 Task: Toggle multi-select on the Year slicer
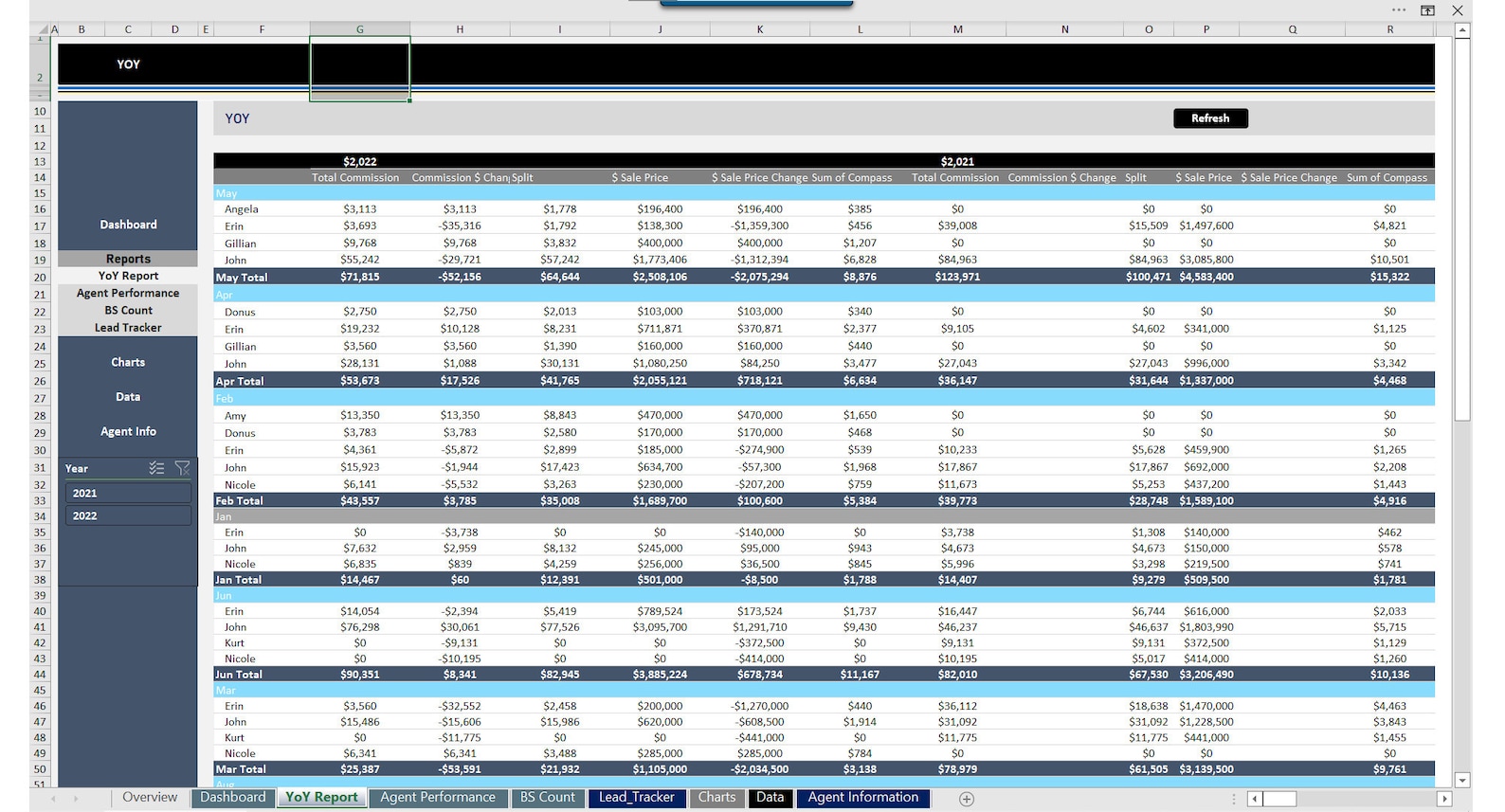click(x=157, y=468)
